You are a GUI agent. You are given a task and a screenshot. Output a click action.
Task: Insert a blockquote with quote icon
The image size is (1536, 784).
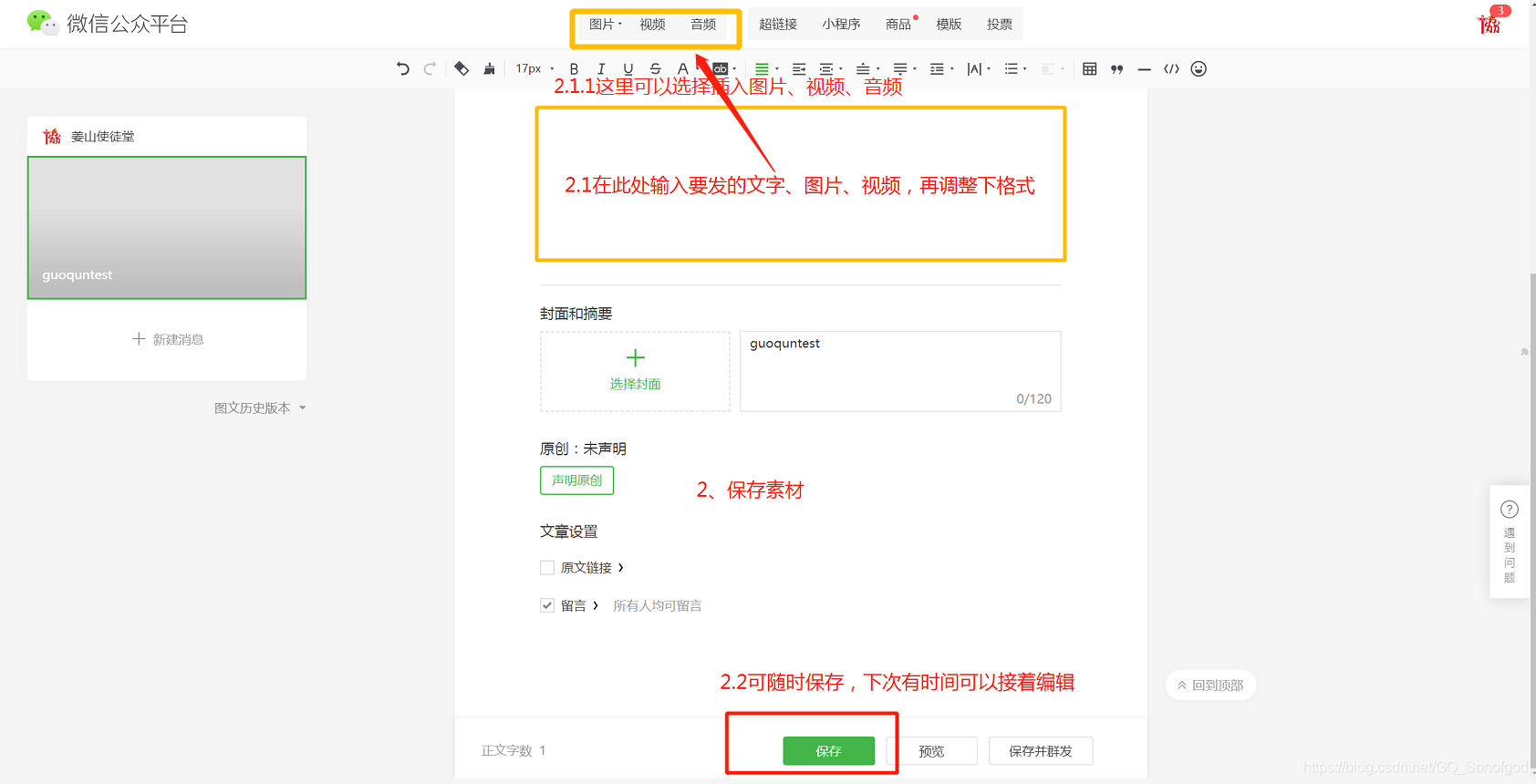[1116, 68]
